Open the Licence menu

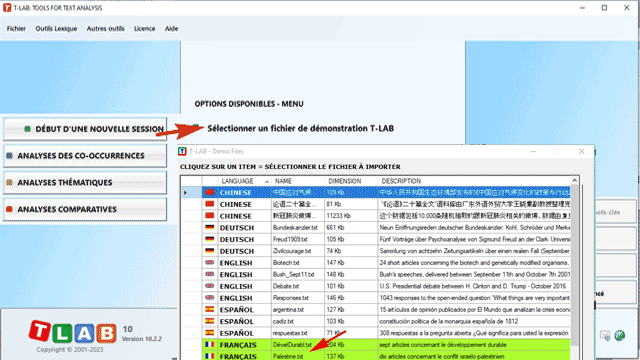coord(144,29)
